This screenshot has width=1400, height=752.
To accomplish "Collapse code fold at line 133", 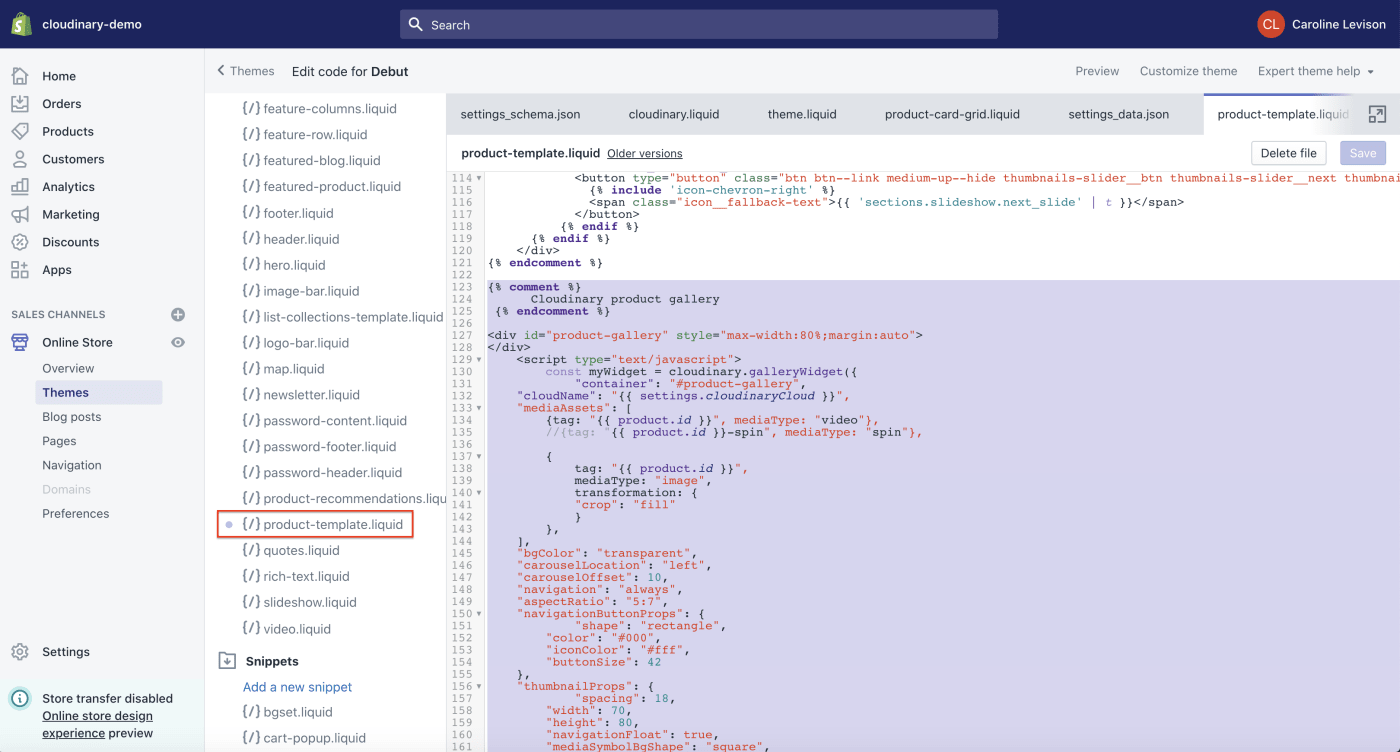I will [x=479, y=408].
